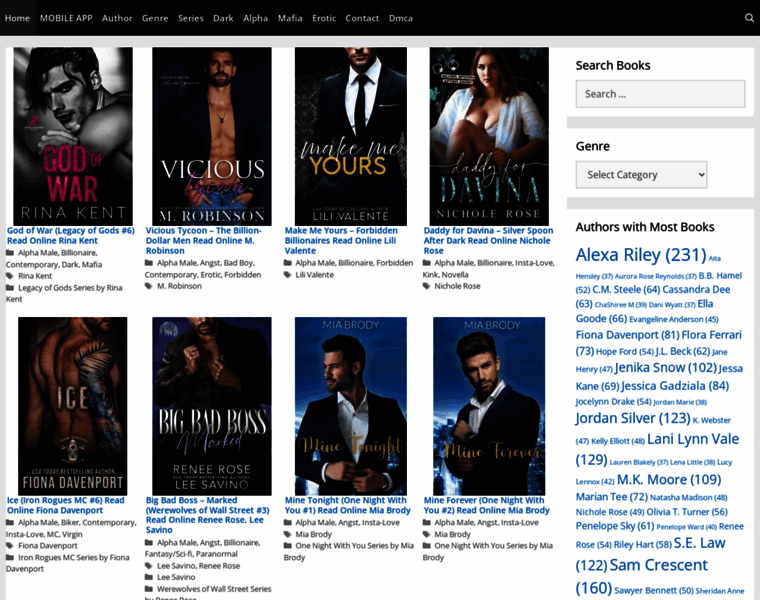
Task: Open the search magnifier icon in navbar
Action: (x=749, y=18)
